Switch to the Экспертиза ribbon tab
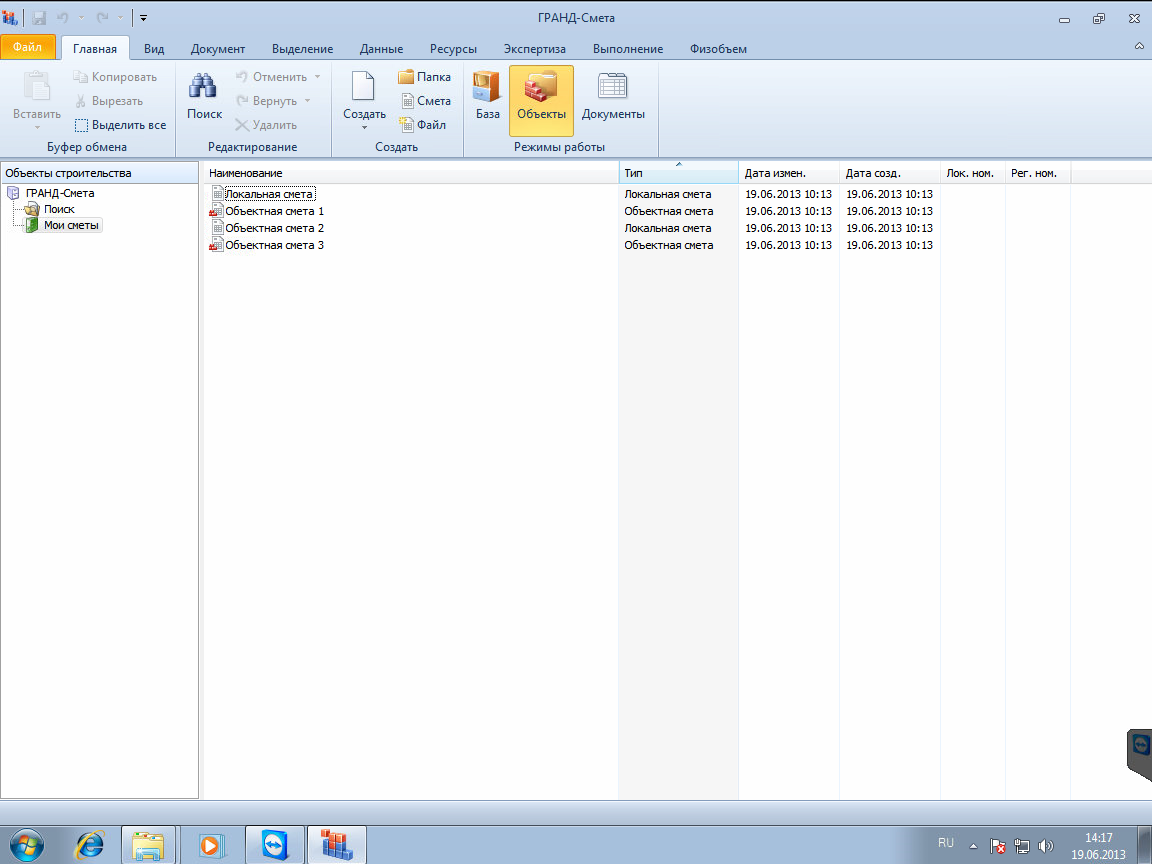The width and height of the screenshot is (1152, 864). [534, 49]
